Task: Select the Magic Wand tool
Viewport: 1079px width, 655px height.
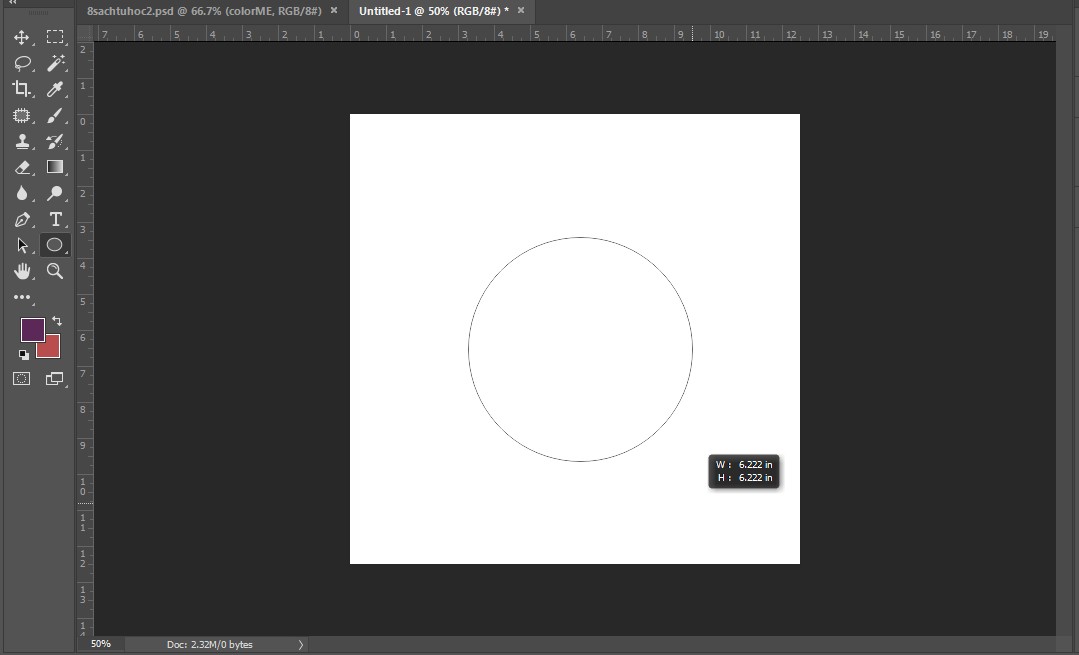Action: (x=55, y=63)
